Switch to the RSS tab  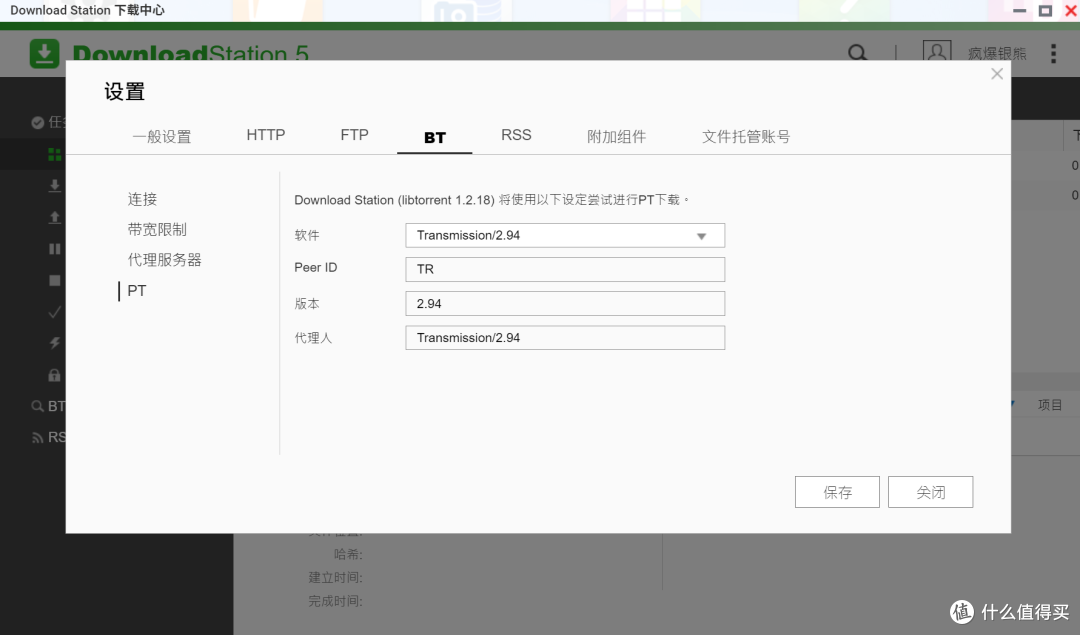click(516, 135)
